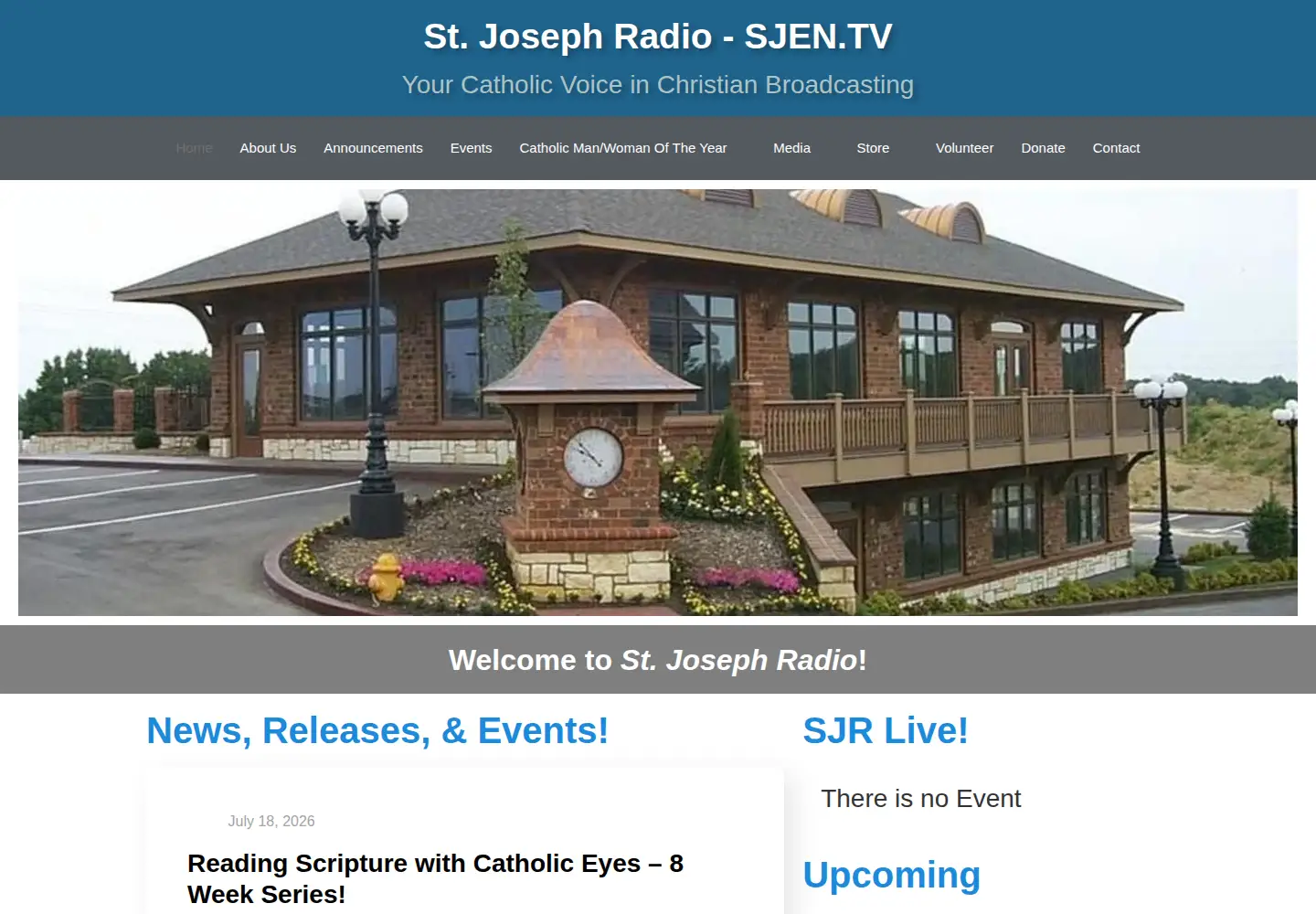Click Your Catholic Voice in Christian Broadcasting tagline

[x=658, y=85]
